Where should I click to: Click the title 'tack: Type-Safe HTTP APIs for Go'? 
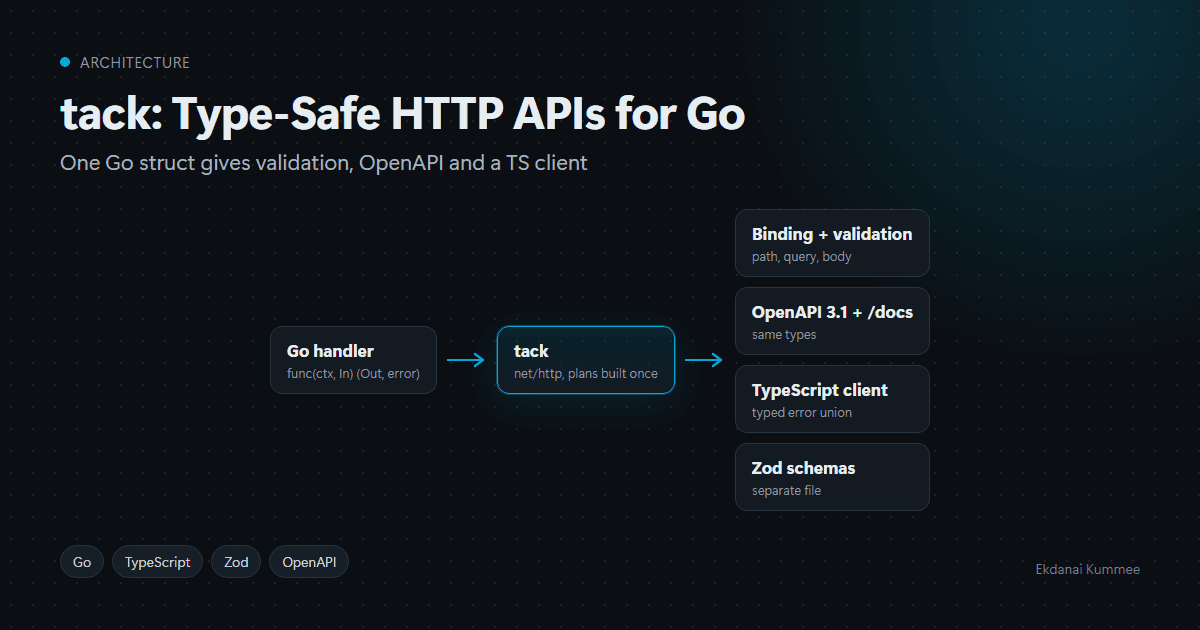tap(403, 115)
